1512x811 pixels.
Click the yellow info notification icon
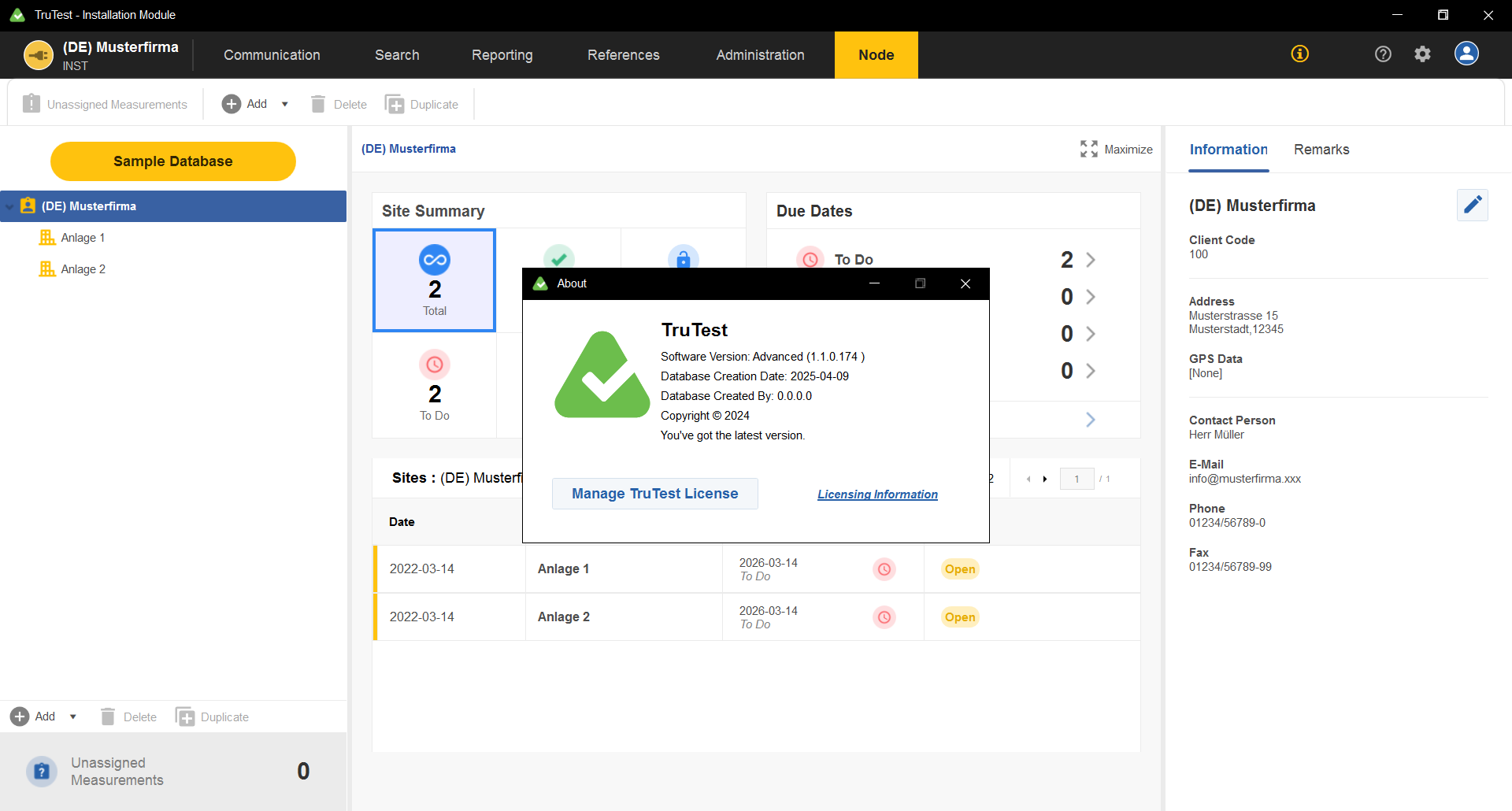1299,54
